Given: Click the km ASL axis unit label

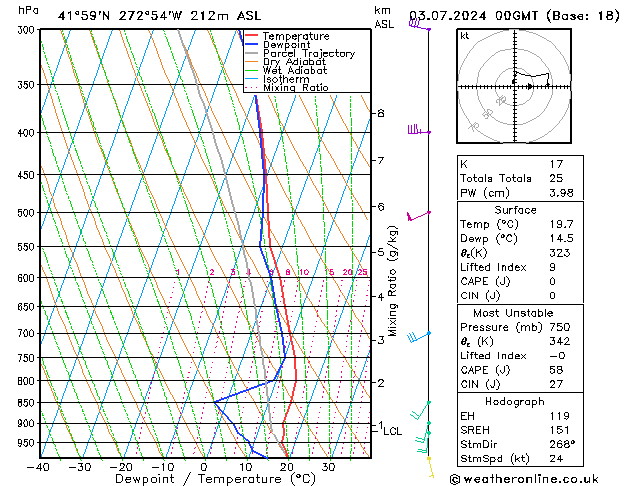Looking at the screenshot, I should click(384, 17).
